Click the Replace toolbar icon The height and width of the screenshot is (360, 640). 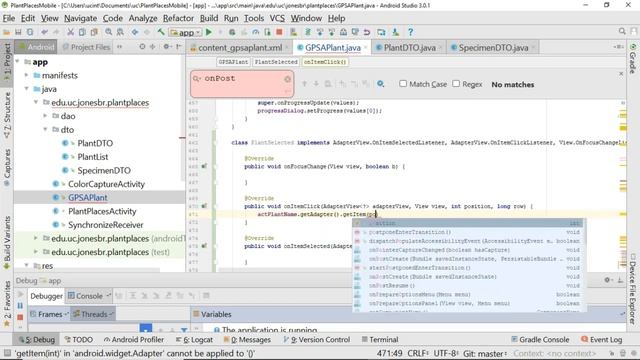pyautogui.click(x=120, y=32)
